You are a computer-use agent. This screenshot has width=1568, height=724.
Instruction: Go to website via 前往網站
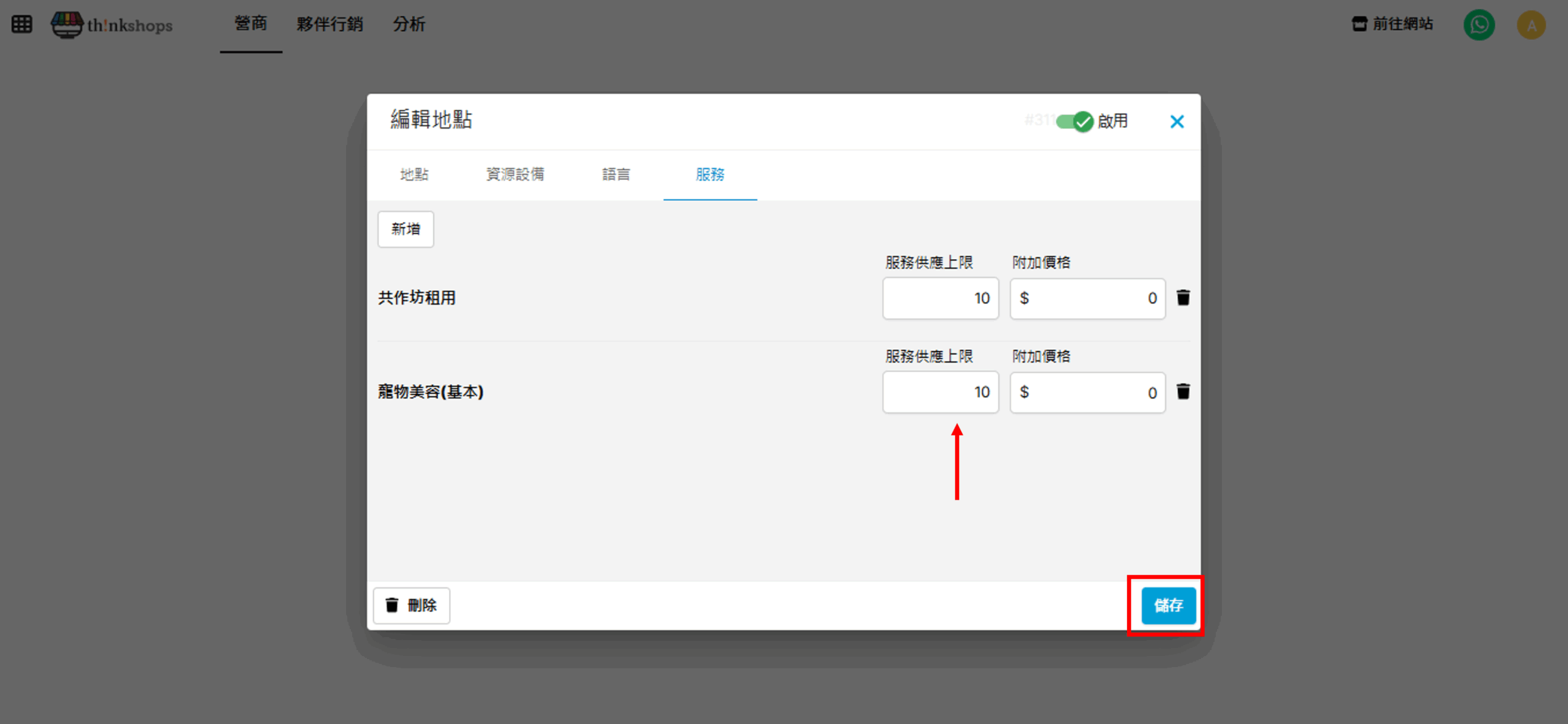click(x=1392, y=24)
